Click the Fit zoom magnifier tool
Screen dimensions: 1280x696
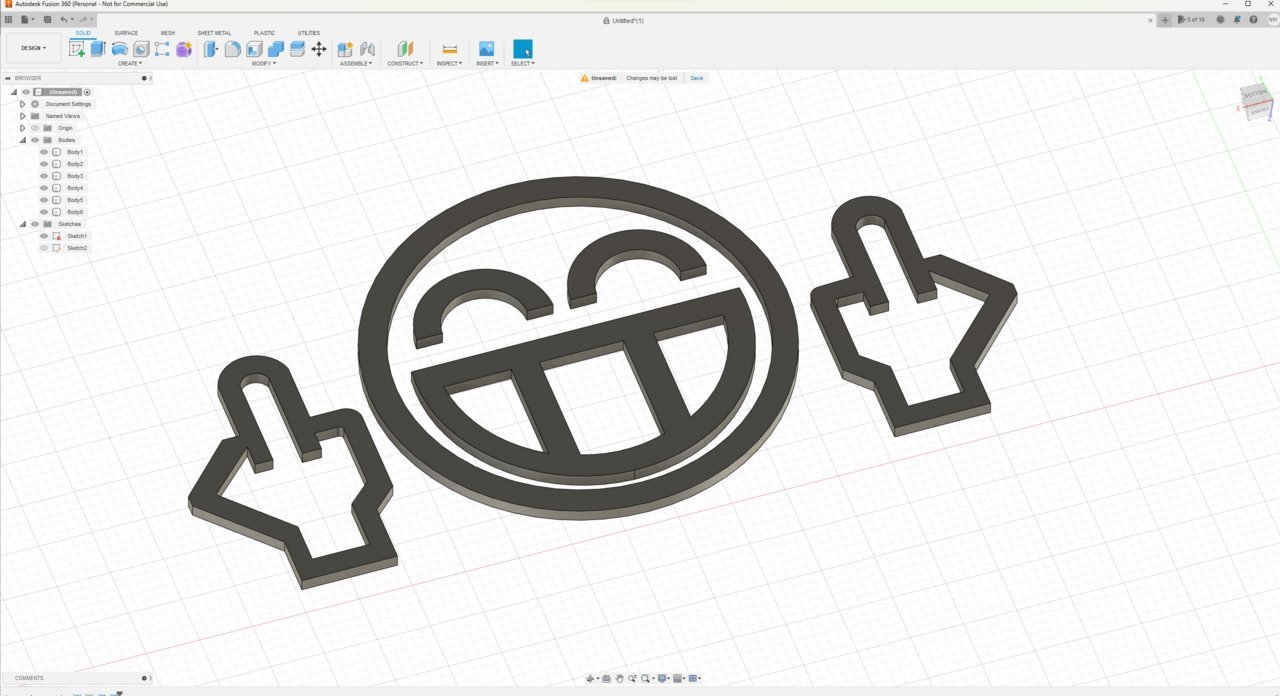(x=646, y=679)
